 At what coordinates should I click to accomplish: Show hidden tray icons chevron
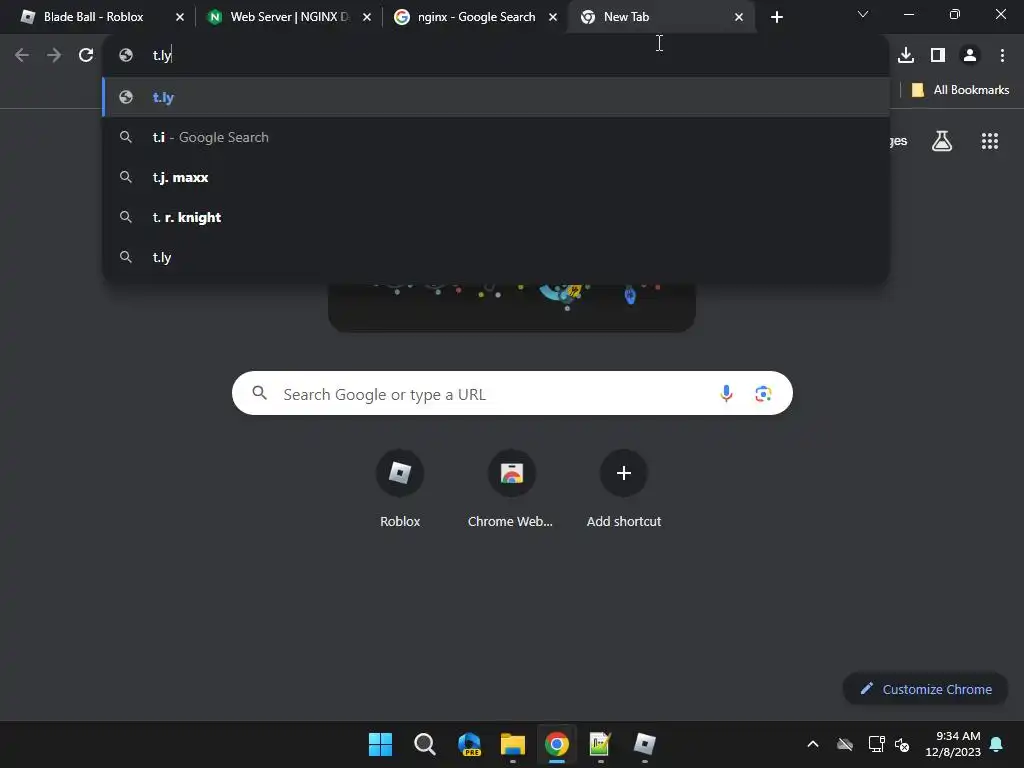coord(813,744)
